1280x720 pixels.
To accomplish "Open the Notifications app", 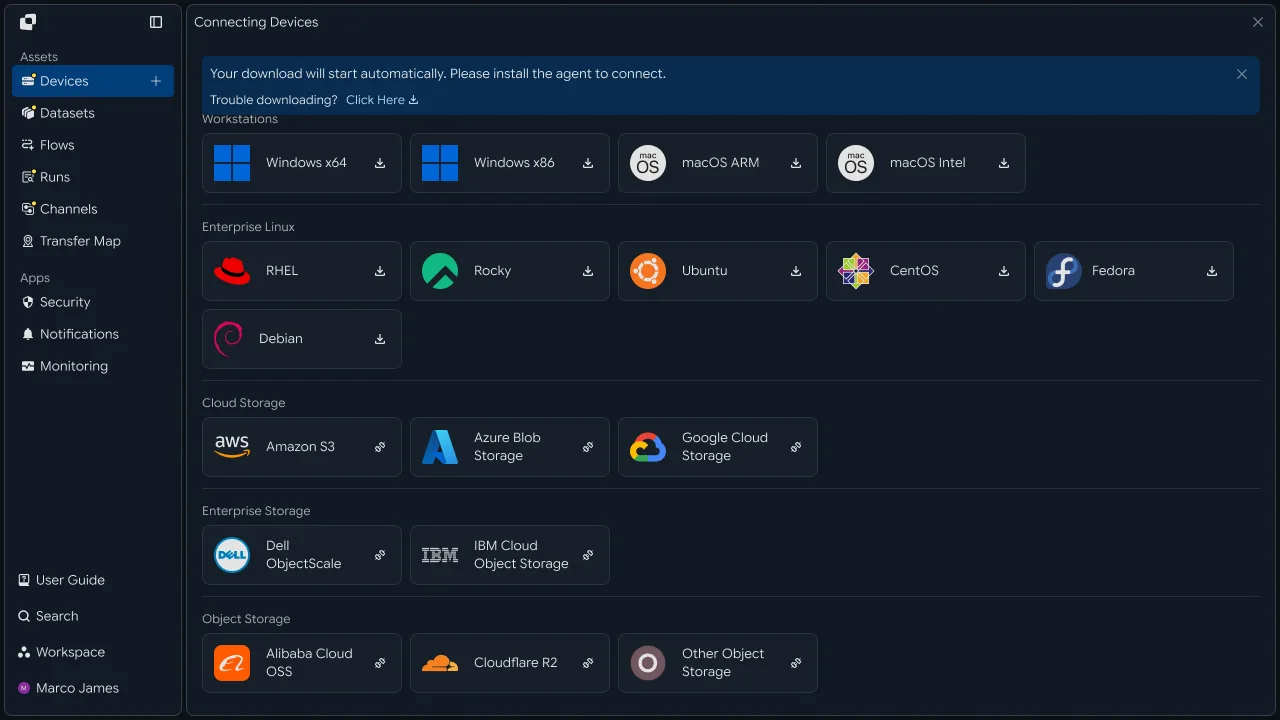I will coord(93,334).
